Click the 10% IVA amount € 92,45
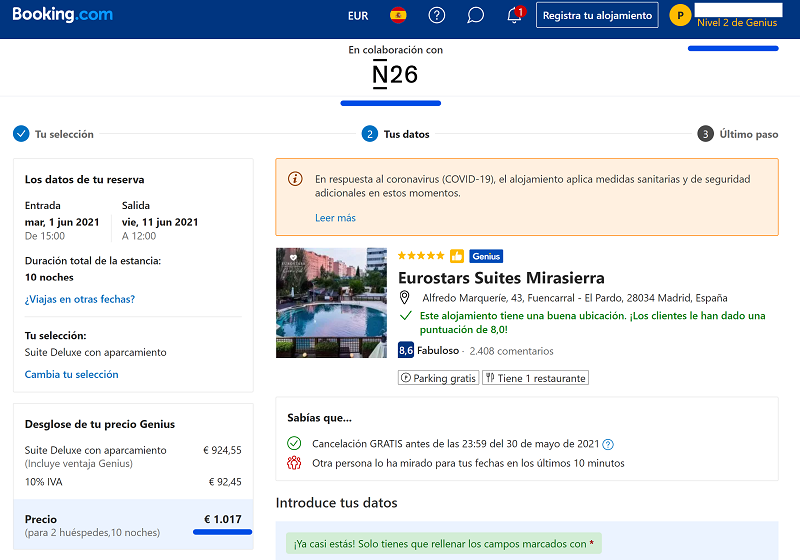Screen dimensions: 800x560 click(x=225, y=482)
